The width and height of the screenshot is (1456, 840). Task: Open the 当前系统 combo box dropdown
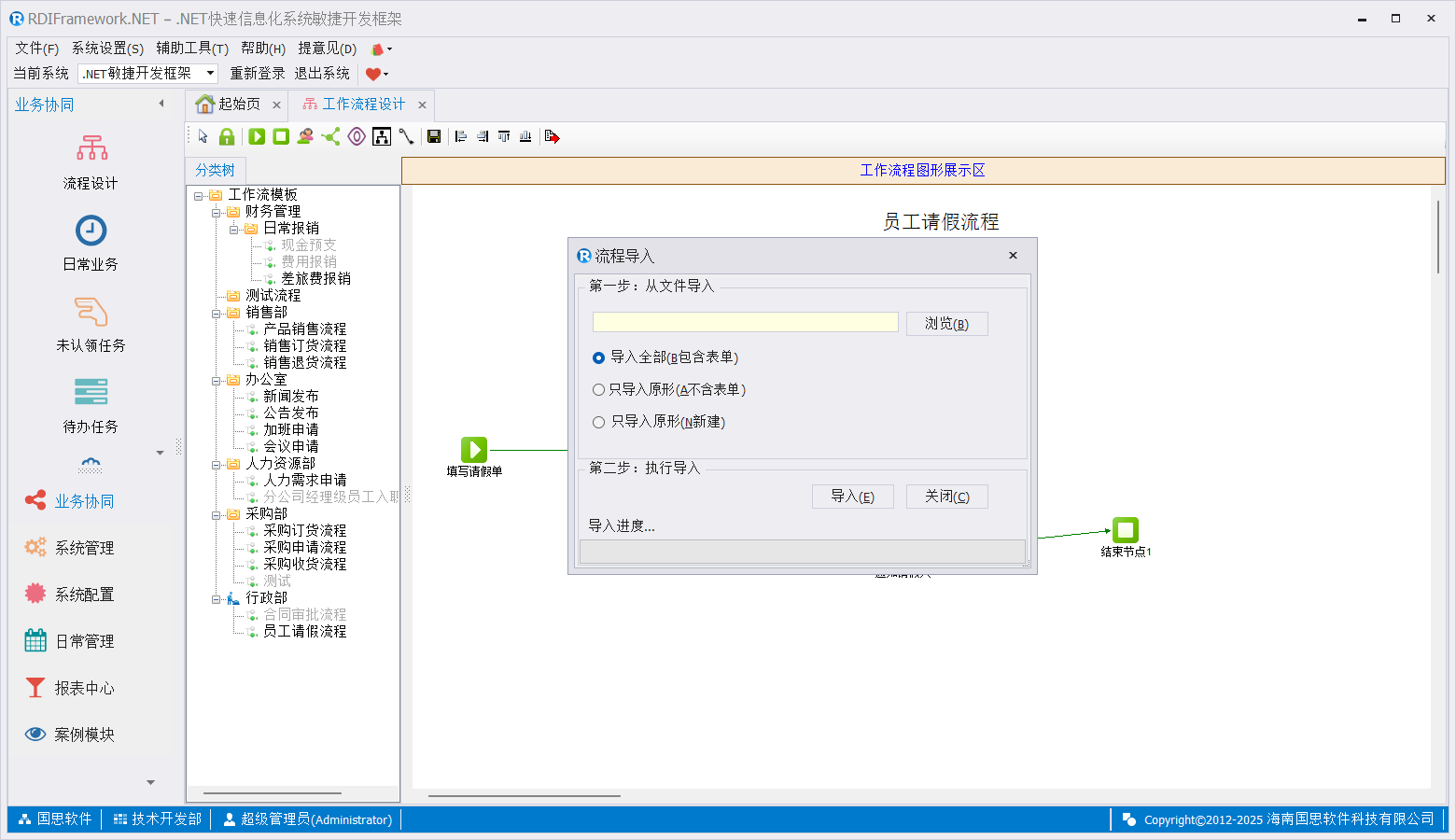click(x=211, y=73)
